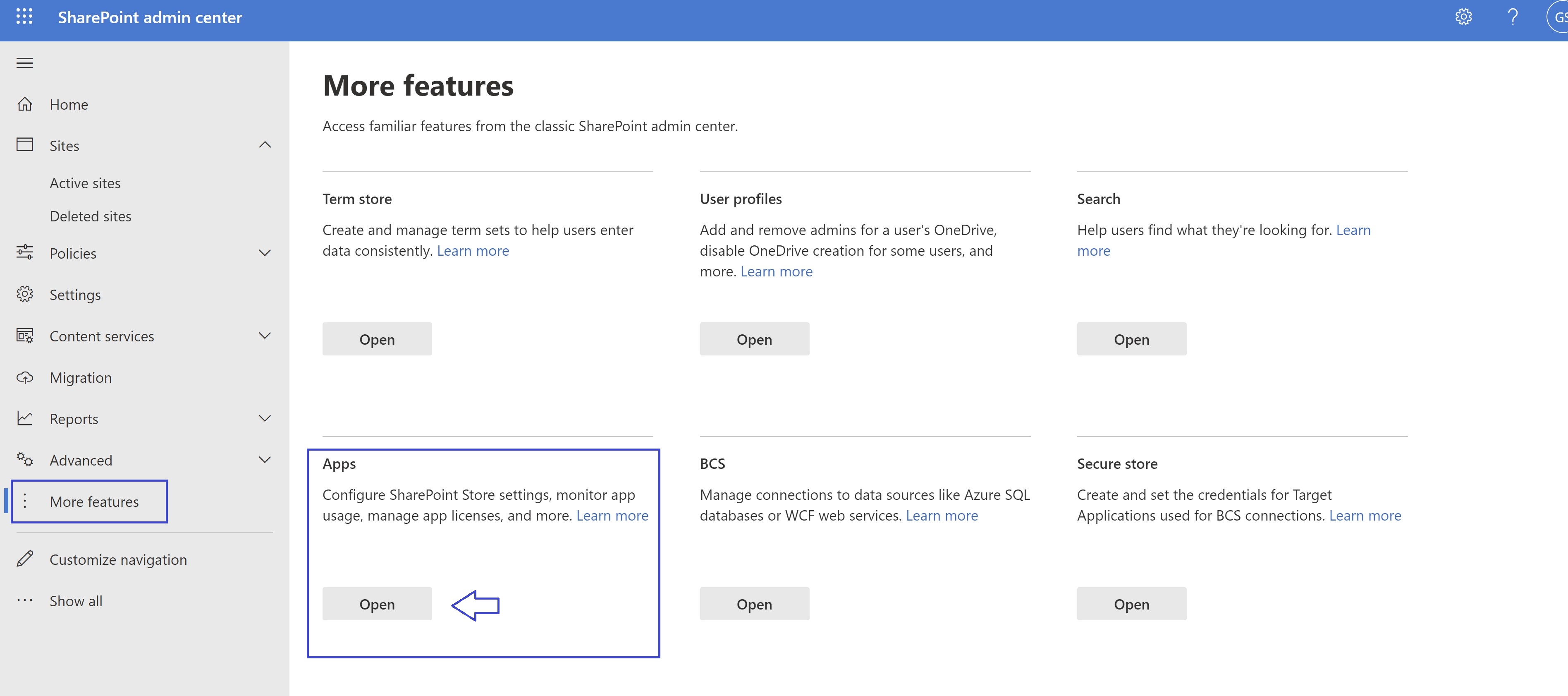1568x696 pixels.
Task: Open the Term store feature
Action: click(377, 339)
